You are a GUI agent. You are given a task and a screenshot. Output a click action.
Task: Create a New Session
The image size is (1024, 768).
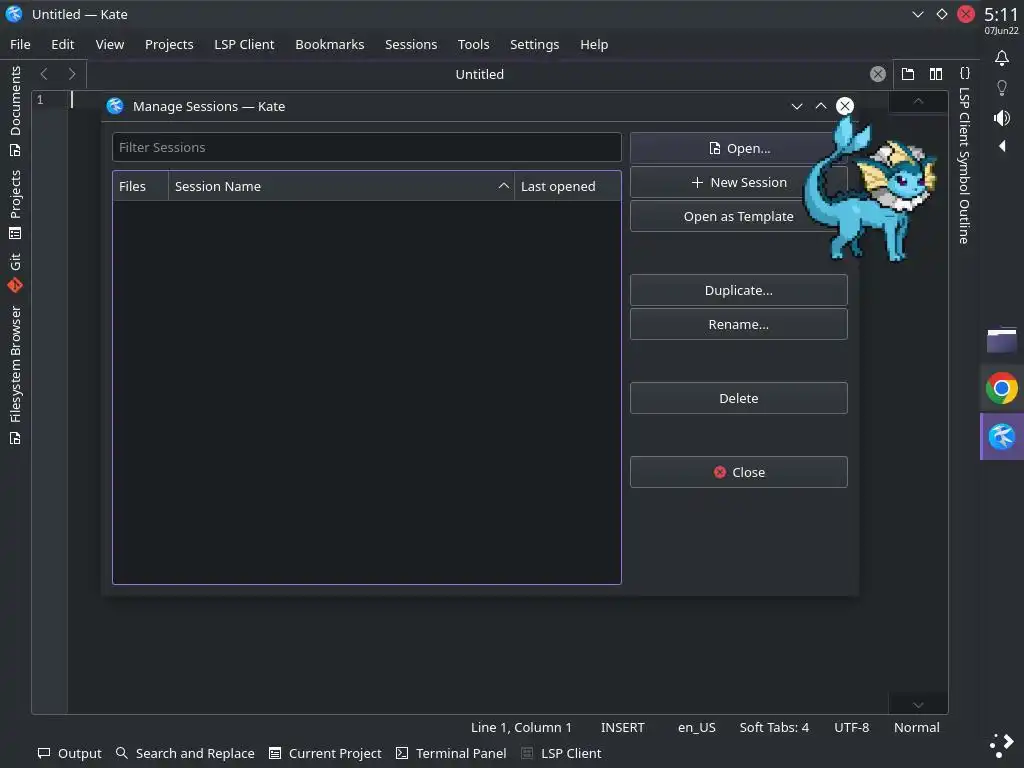739,182
